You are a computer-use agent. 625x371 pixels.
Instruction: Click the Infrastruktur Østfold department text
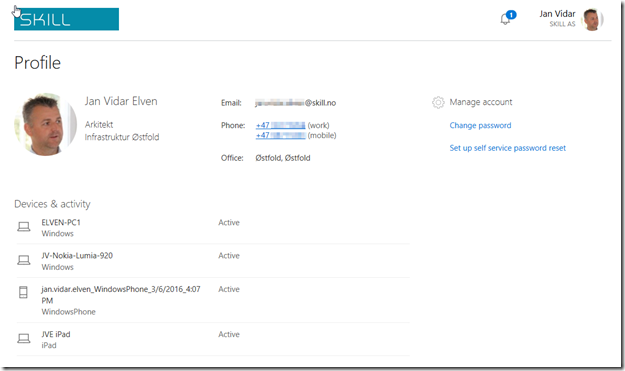pos(122,137)
